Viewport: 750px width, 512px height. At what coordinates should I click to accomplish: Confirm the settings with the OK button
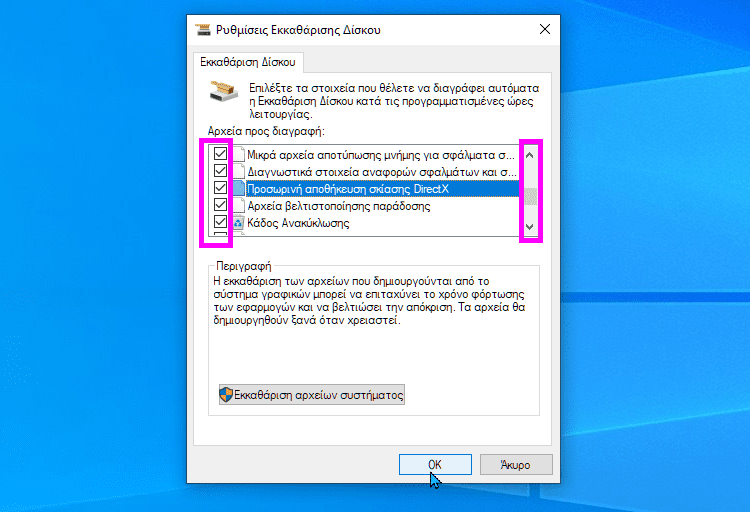coord(435,465)
